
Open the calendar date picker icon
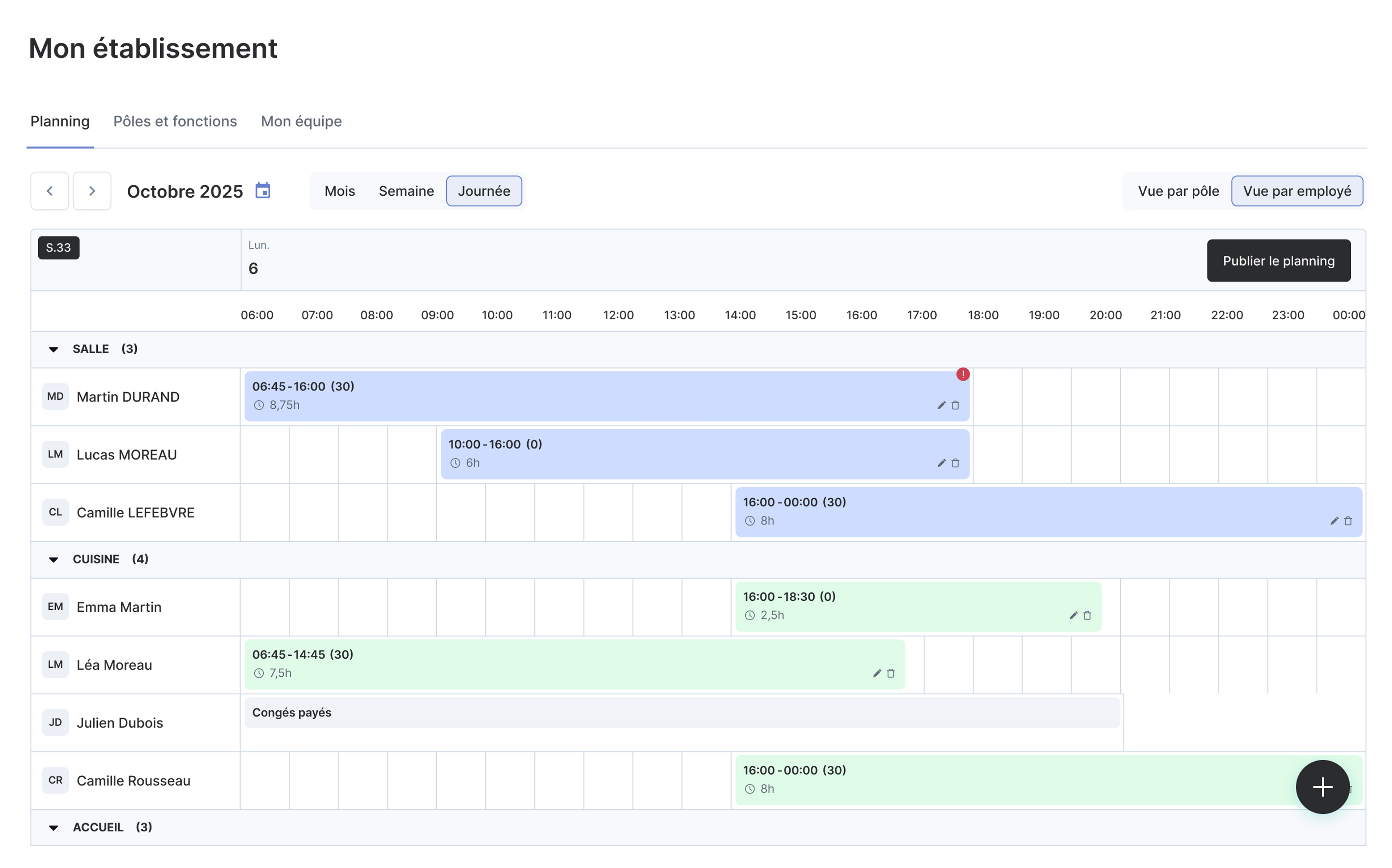(x=263, y=191)
